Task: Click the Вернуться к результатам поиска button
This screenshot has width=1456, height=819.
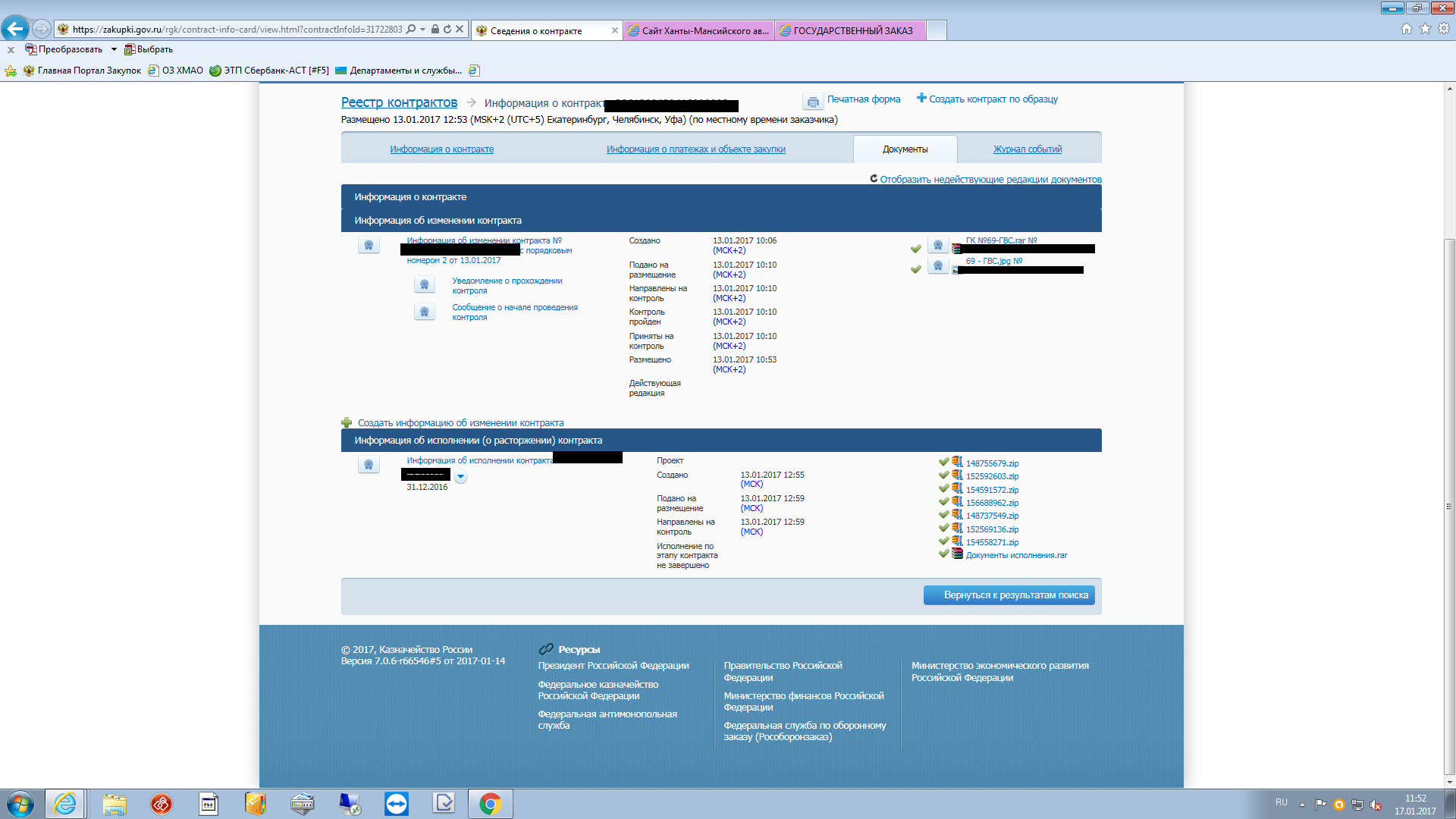Action: 1009,595
